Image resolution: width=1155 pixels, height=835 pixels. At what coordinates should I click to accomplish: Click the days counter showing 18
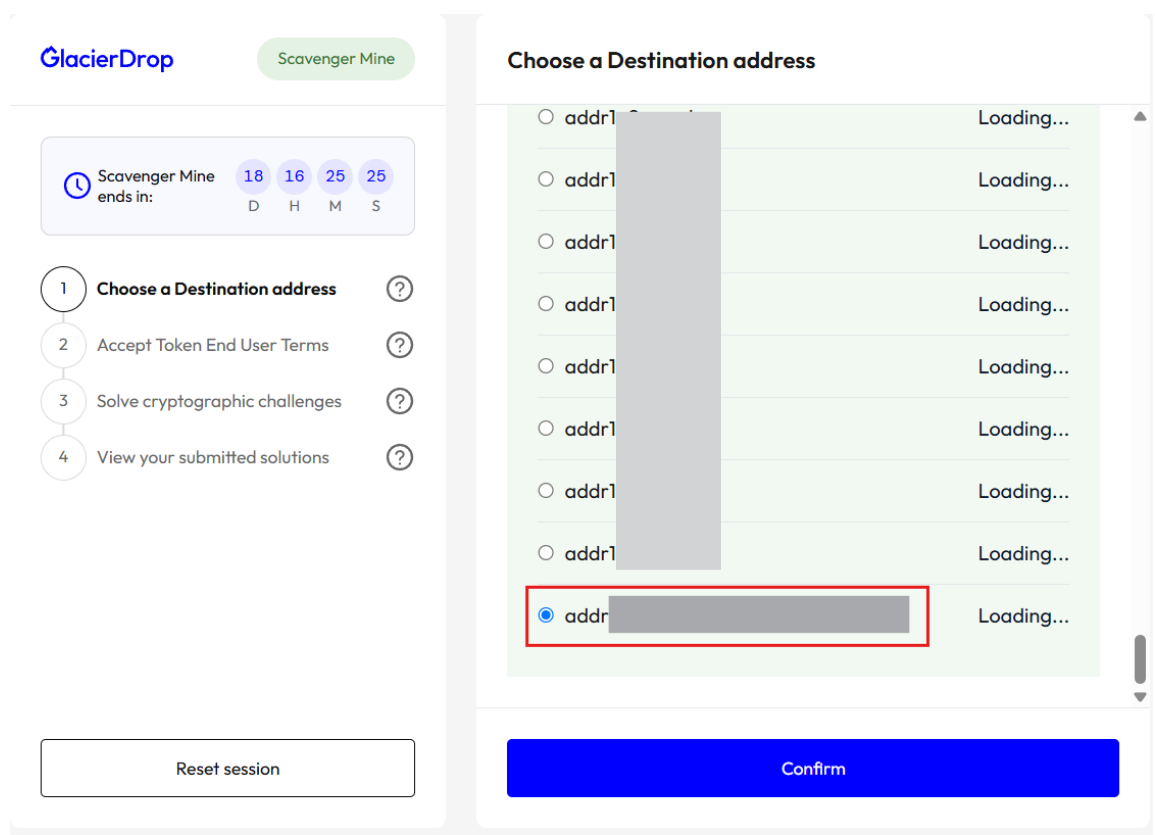tap(254, 177)
